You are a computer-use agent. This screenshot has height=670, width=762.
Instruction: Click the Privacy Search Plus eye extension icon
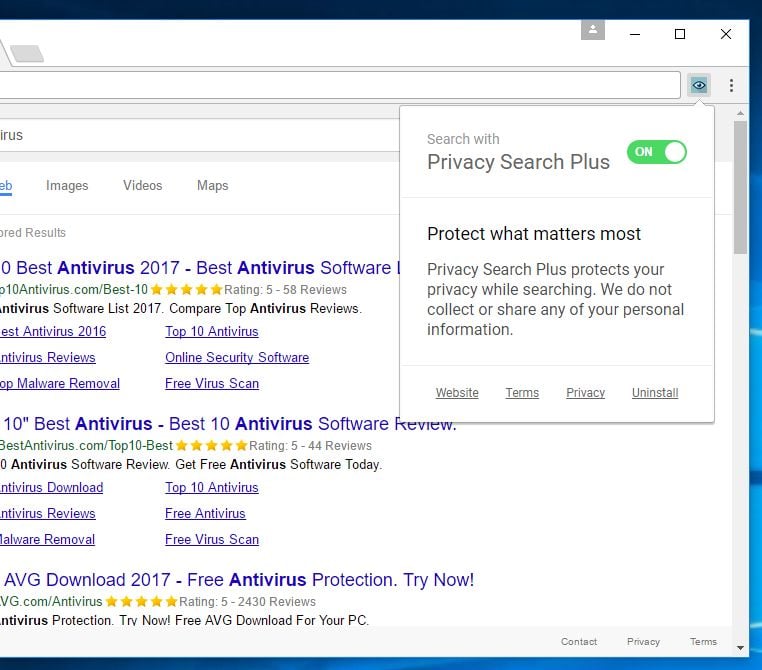pos(699,86)
